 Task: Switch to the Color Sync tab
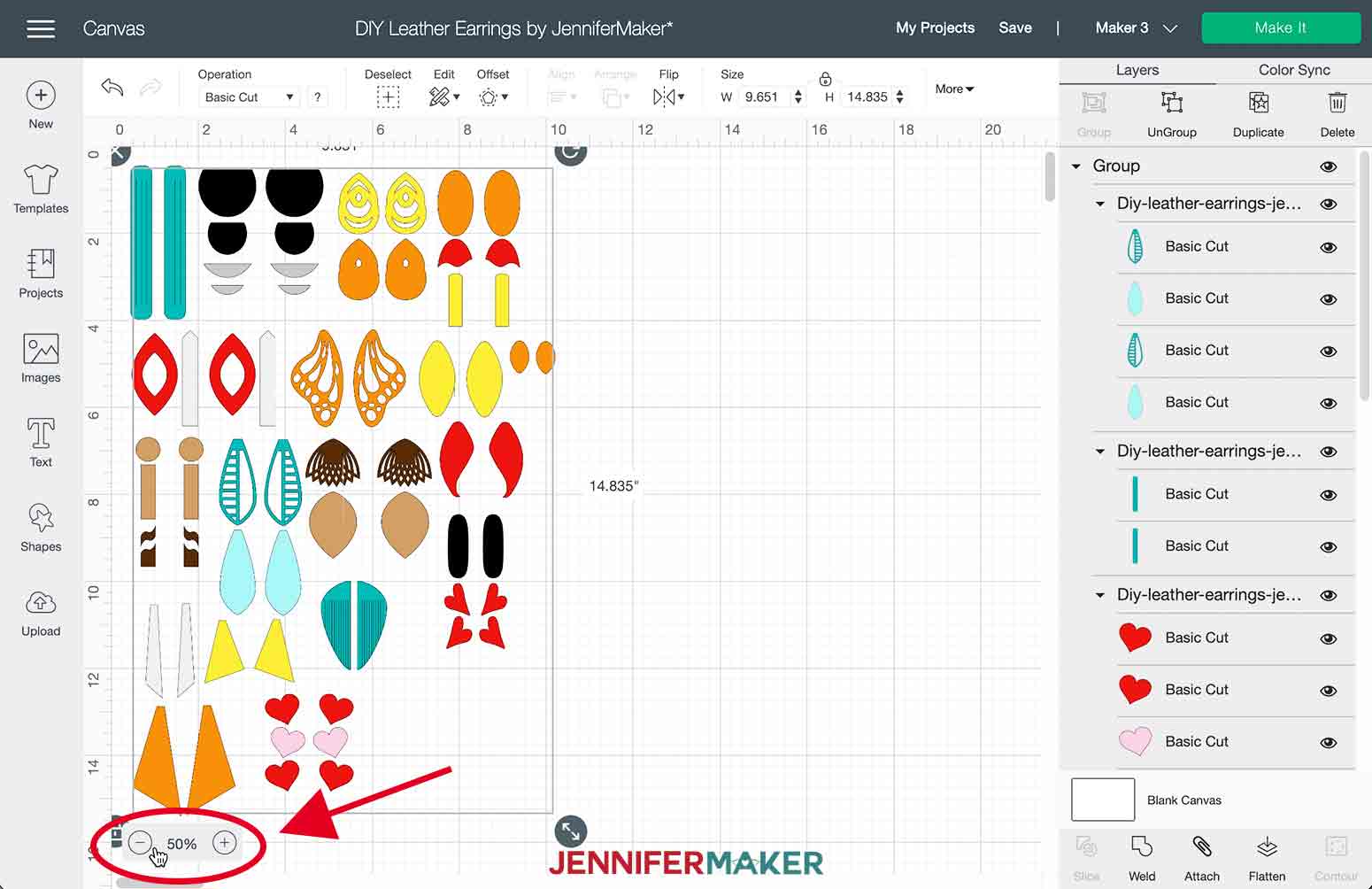coord(1294,70)
